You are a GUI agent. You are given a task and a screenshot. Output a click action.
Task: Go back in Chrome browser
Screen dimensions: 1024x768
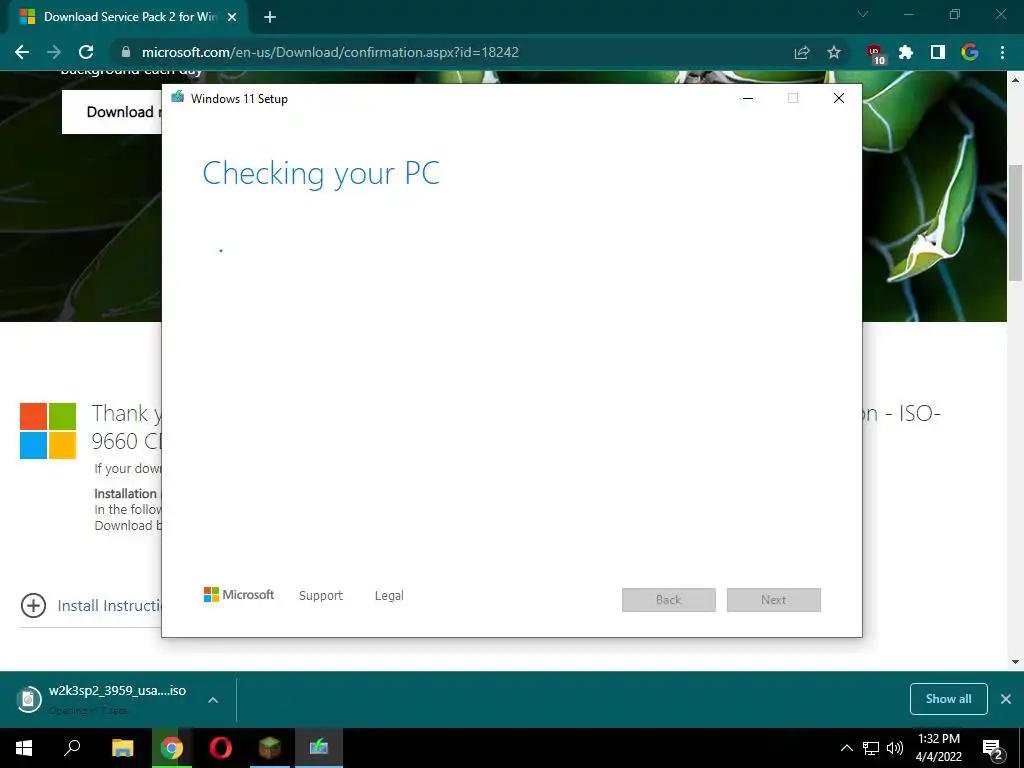22,52
